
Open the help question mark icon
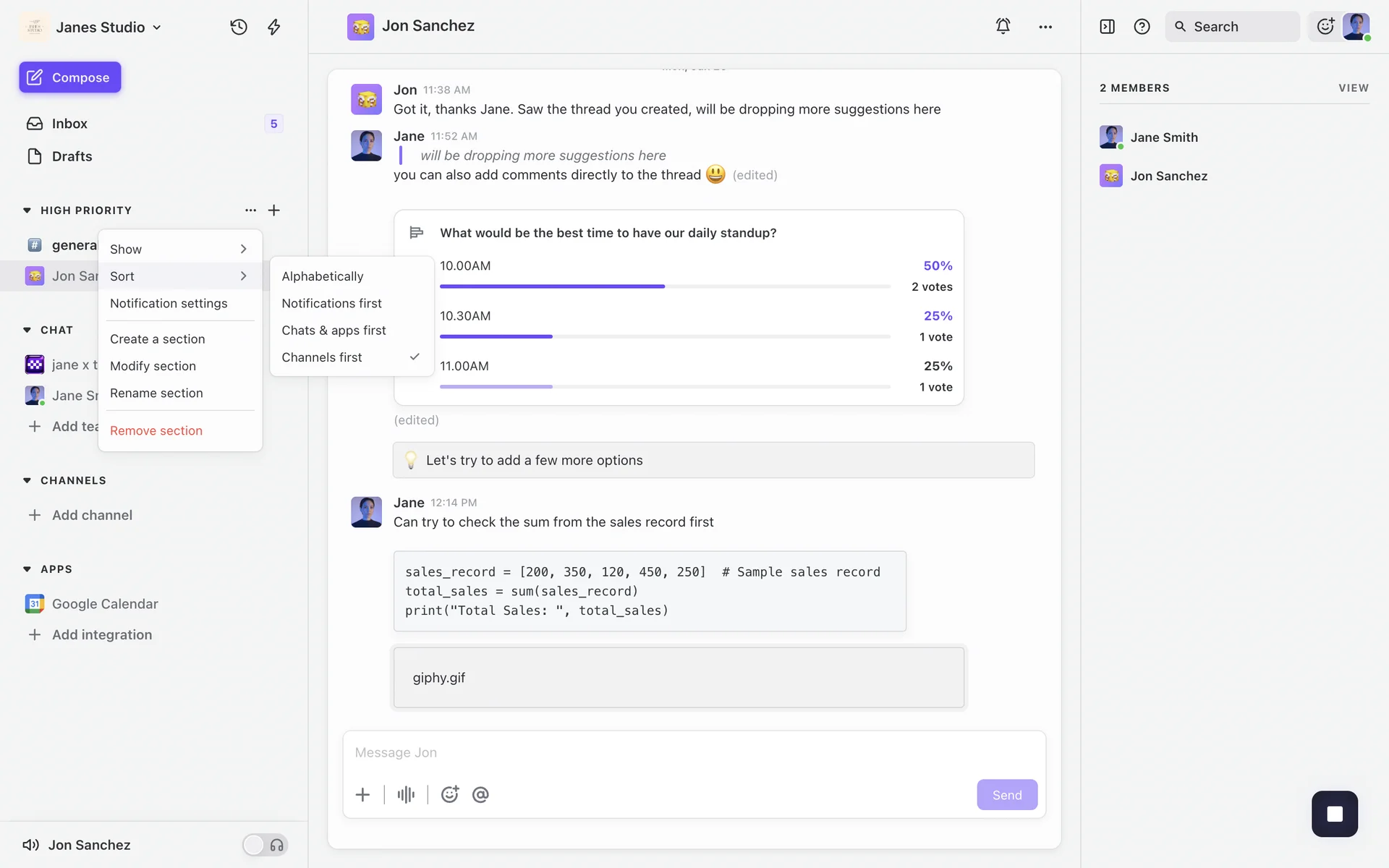[x=1142, y=27]
